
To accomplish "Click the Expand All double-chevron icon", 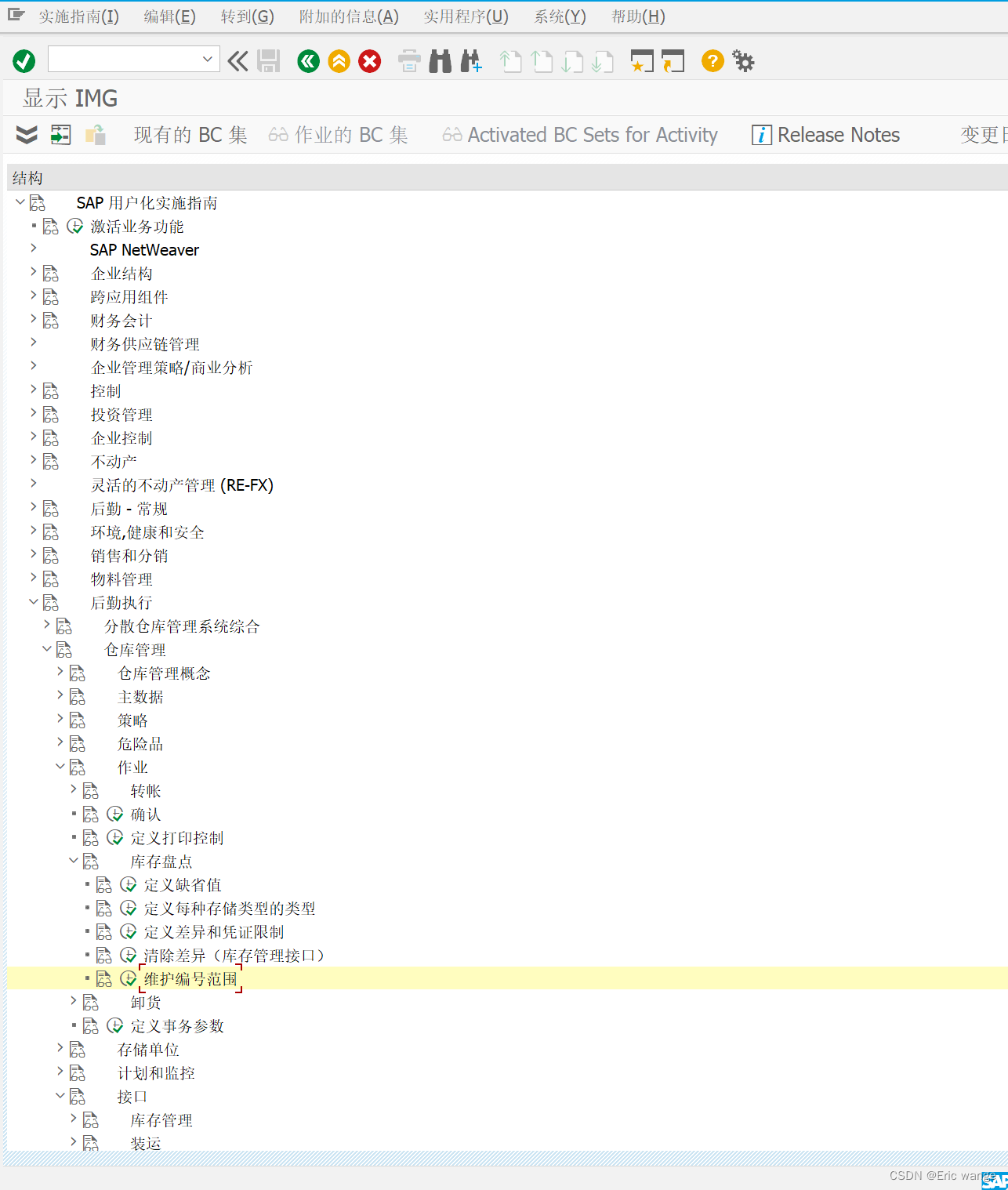I will [x=27, y=135].
